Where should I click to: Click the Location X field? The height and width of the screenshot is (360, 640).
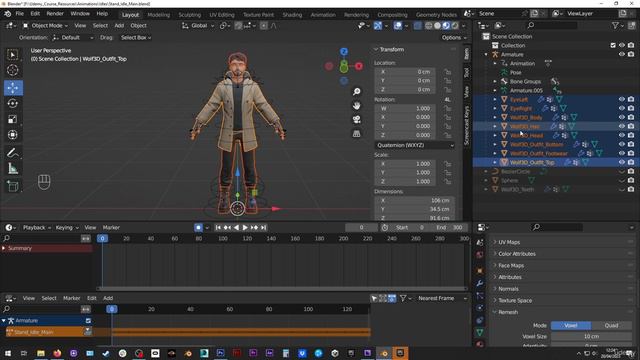406,72
